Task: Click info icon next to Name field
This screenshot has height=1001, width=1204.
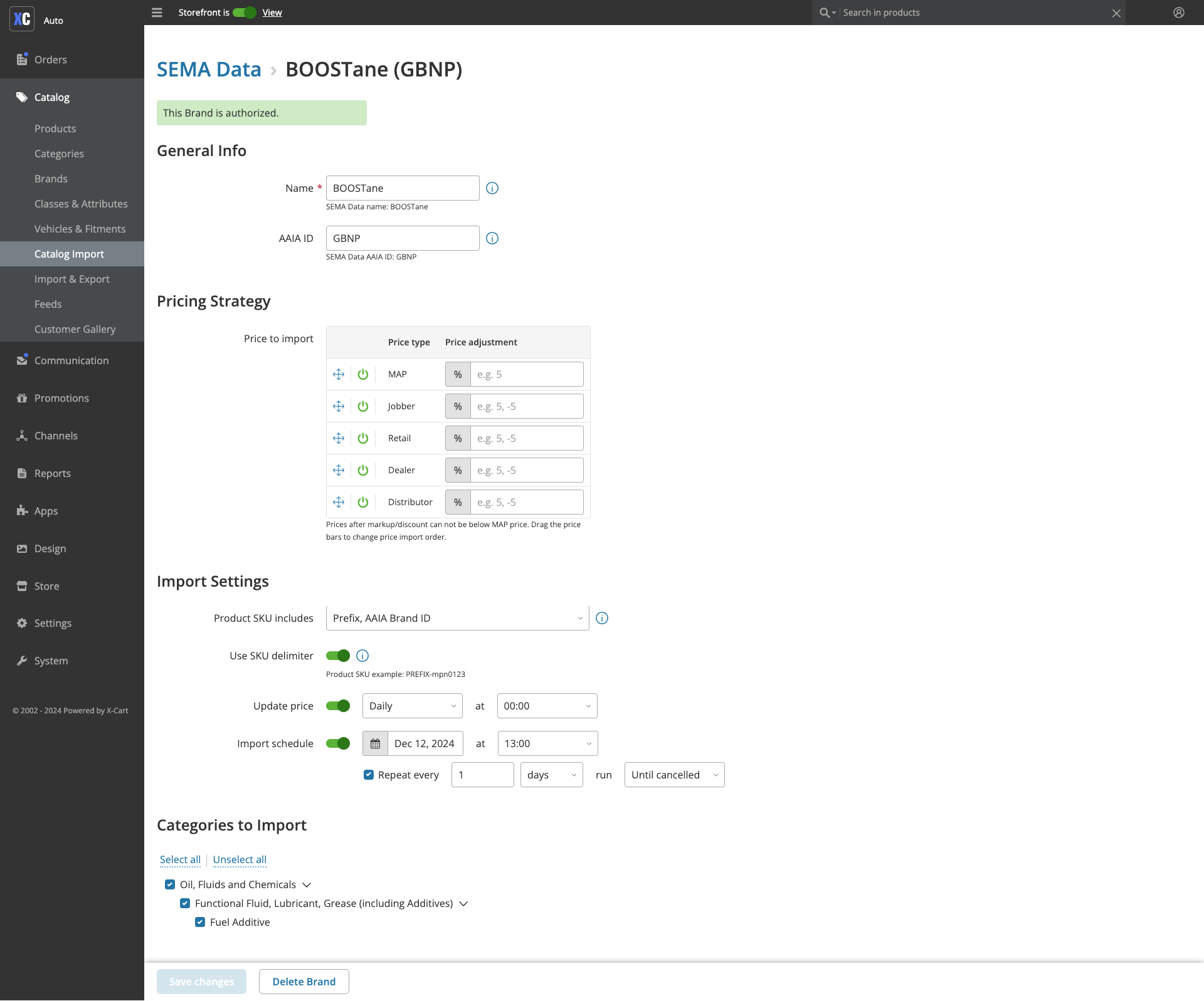Action: click(x=492, y=188)
